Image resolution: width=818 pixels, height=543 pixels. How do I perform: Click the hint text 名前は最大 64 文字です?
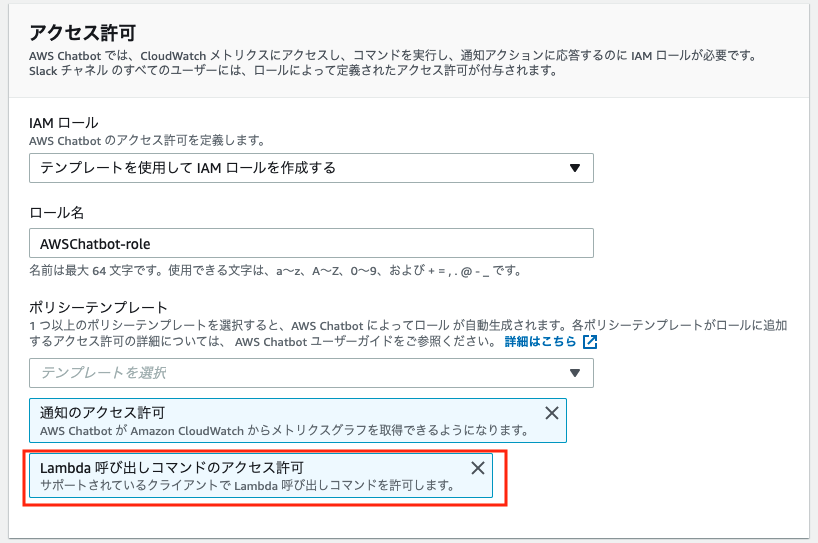click(95, 271)
